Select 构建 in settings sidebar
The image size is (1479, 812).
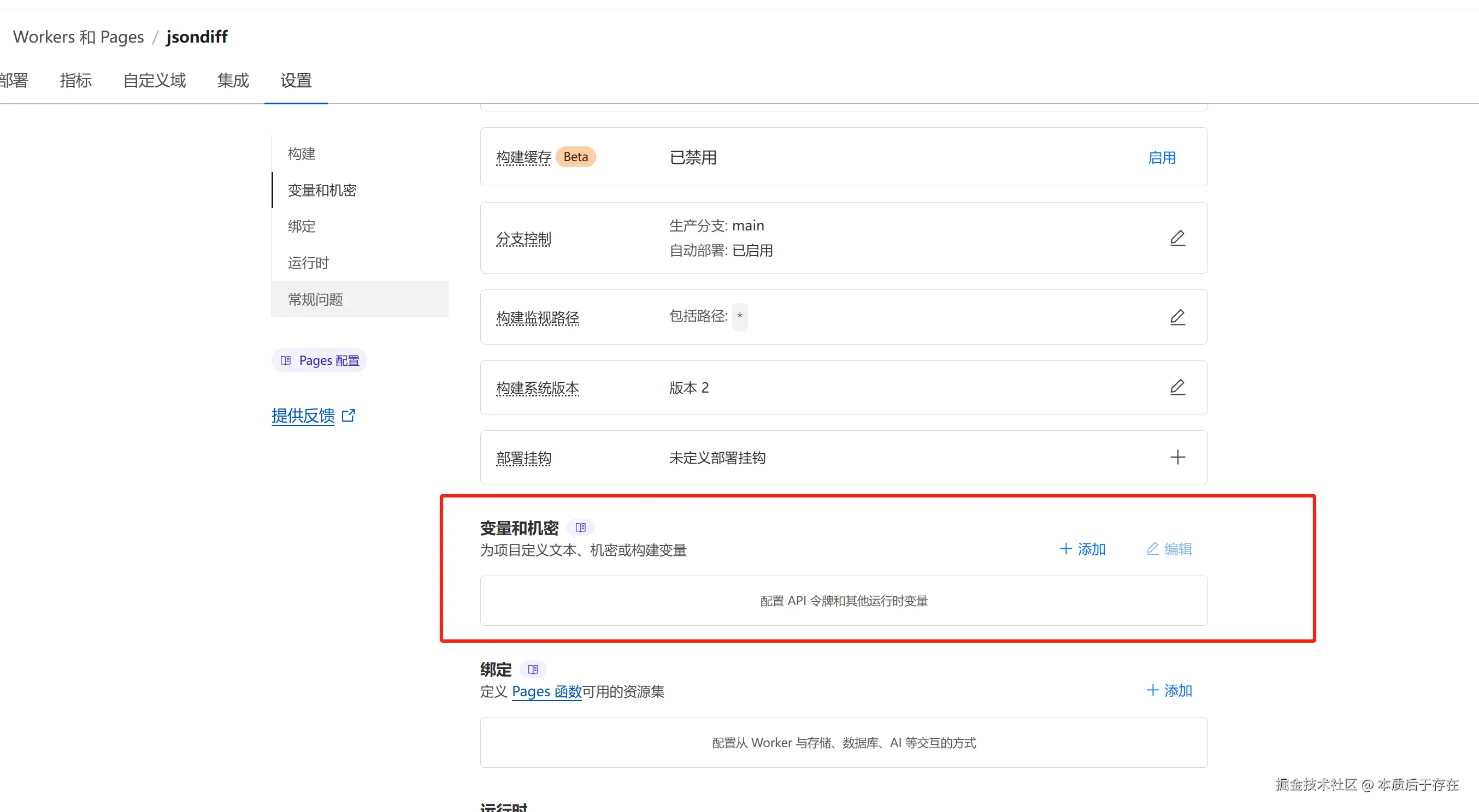tap(302, 154)
